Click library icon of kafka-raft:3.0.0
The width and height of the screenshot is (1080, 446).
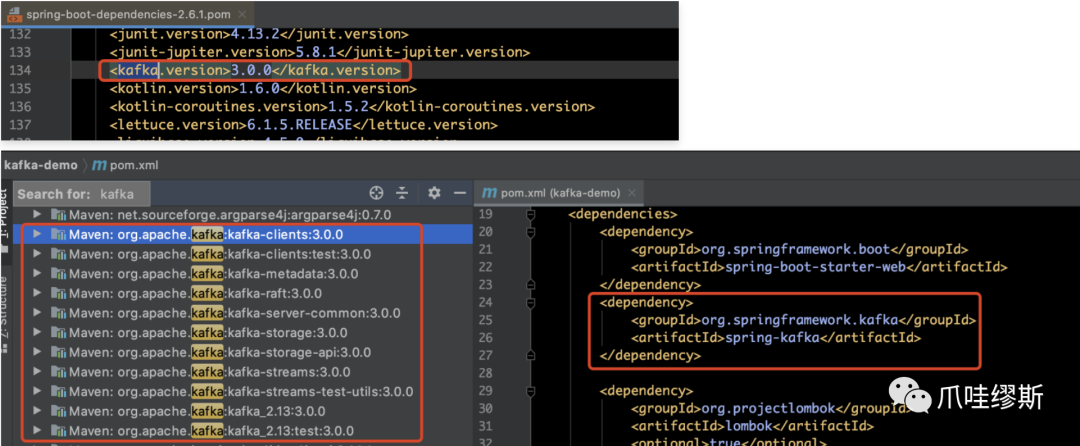59,293
